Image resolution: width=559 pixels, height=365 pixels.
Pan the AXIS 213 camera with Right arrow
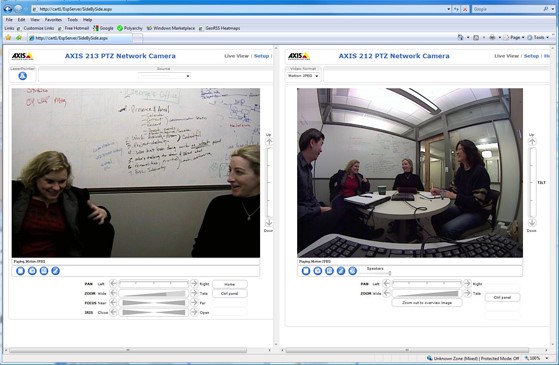(194, 283)
